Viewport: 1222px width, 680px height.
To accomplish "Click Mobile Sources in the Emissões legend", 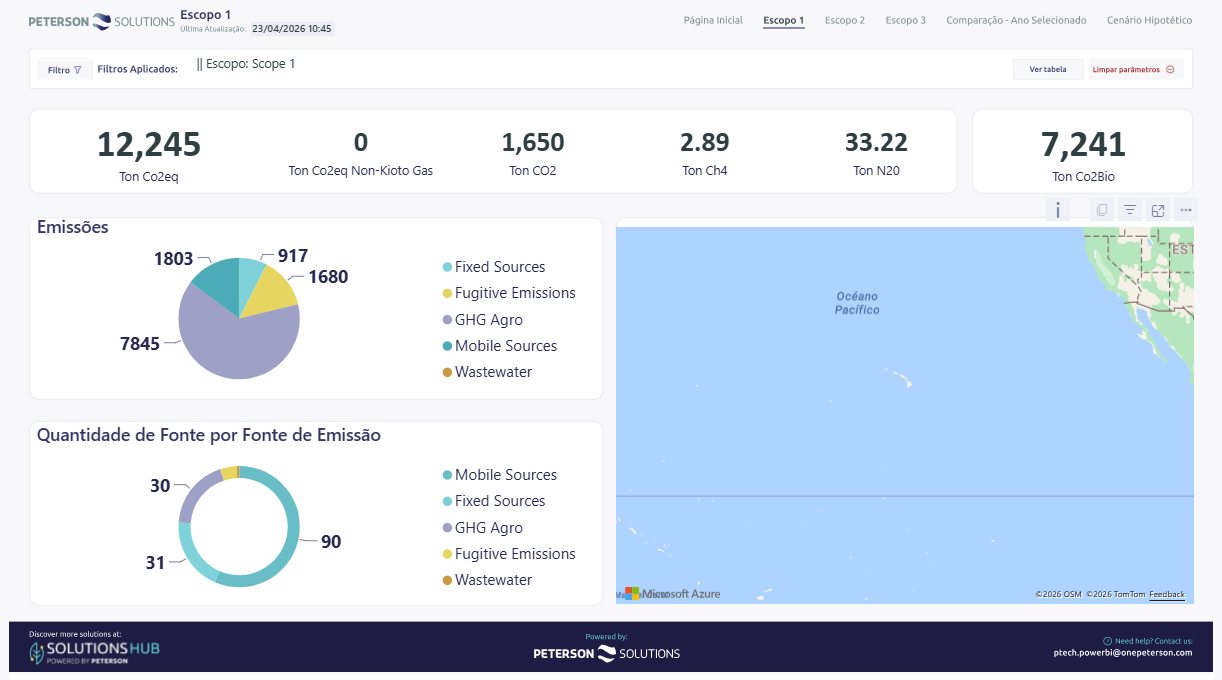I will pos(500,346).
